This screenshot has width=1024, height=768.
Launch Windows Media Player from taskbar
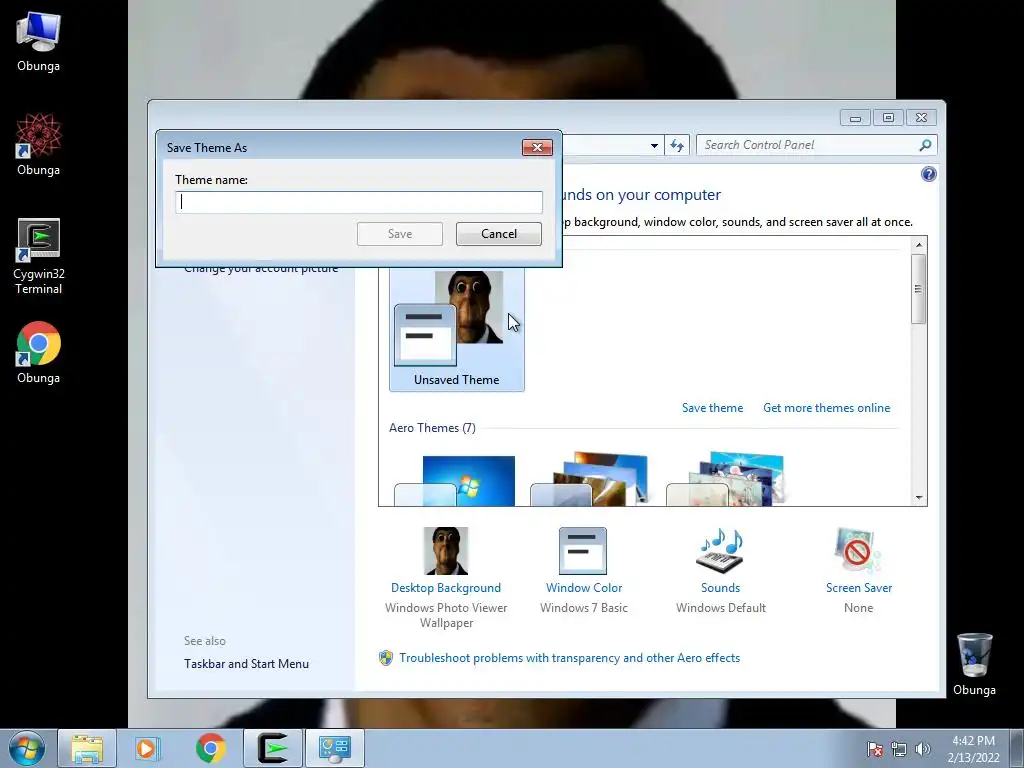click(147, 748)
